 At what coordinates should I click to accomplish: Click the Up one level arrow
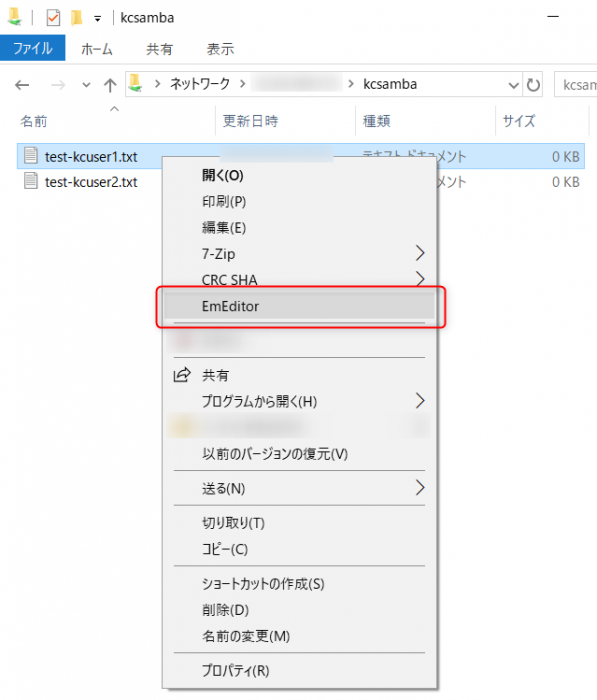(110, 84)
